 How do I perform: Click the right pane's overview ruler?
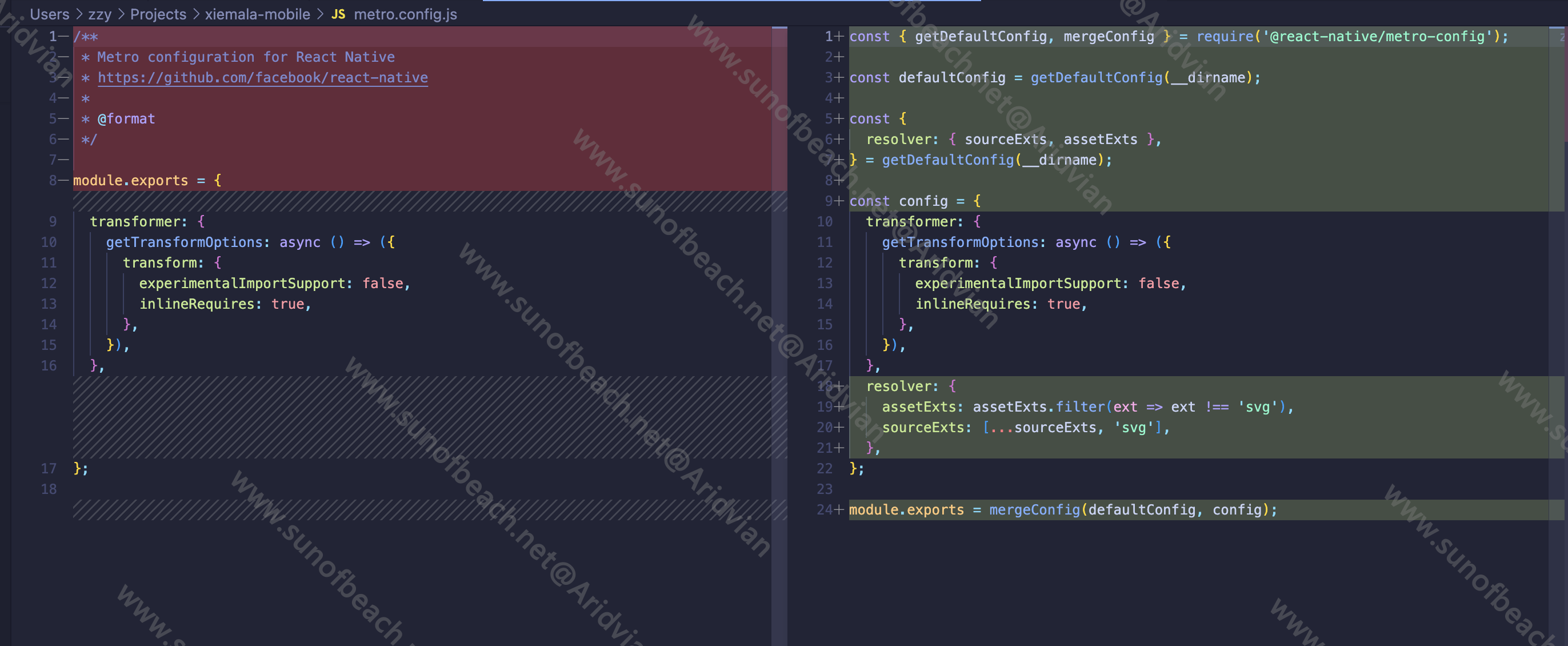[1558, 335]
